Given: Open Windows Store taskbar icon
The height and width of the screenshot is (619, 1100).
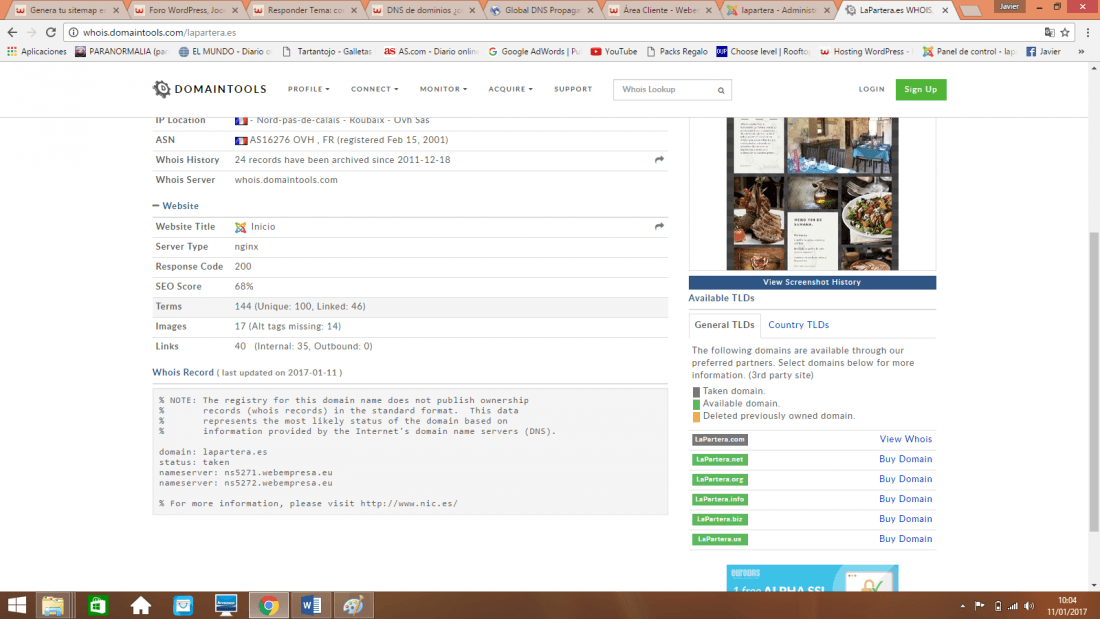Looking at the screenshot, I should [98, 605].
